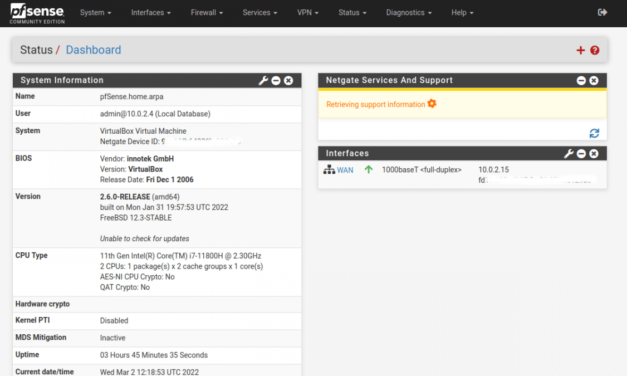Open the Services menu
The image size is (627, 376).
[260, 13]
